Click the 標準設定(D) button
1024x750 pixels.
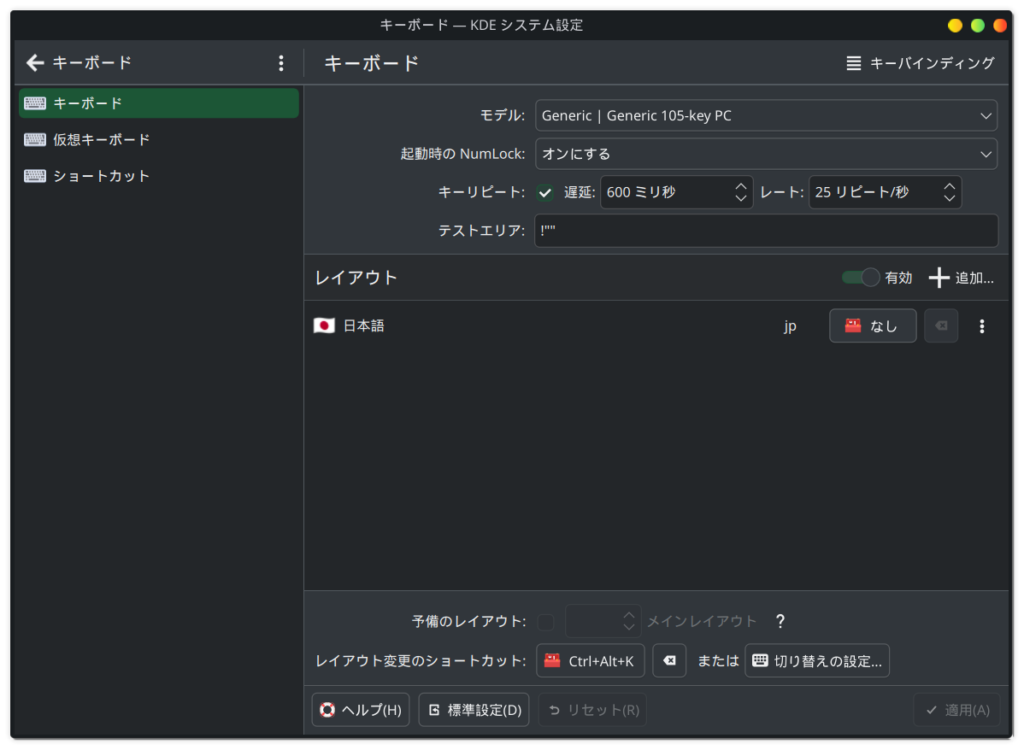[473, 710]
